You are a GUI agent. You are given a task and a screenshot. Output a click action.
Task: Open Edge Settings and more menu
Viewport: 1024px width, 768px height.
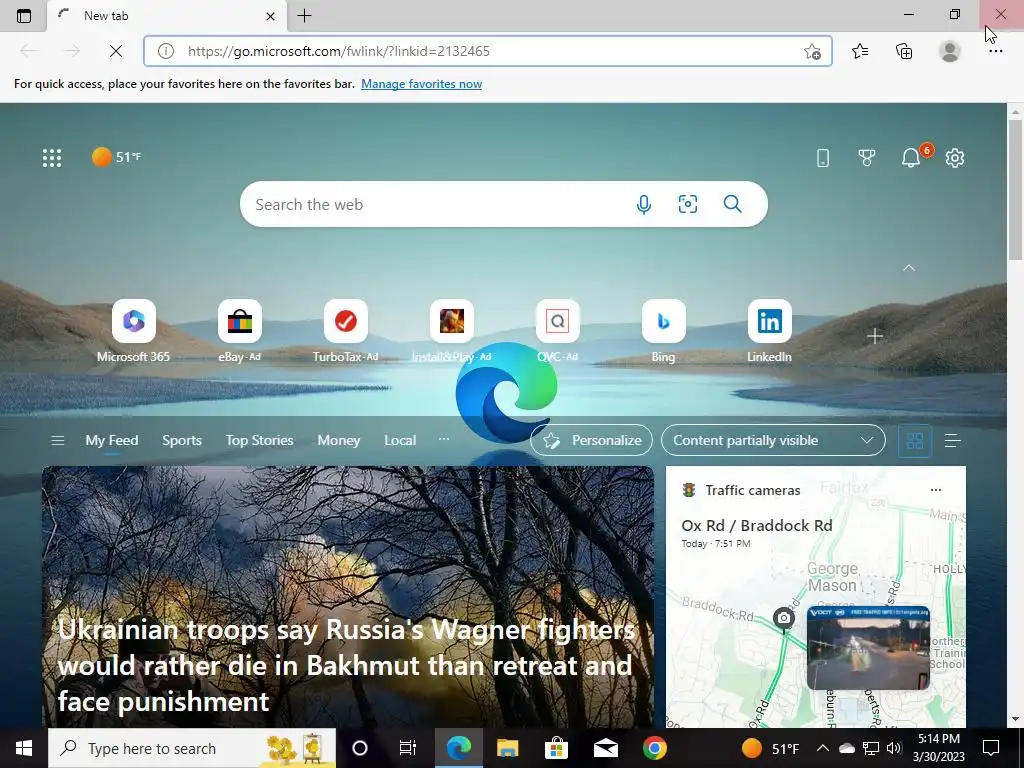[x=995, y=51]
